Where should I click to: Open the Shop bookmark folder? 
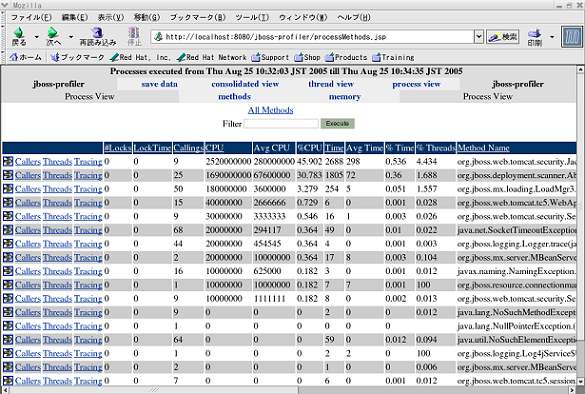tap(307, 57)
